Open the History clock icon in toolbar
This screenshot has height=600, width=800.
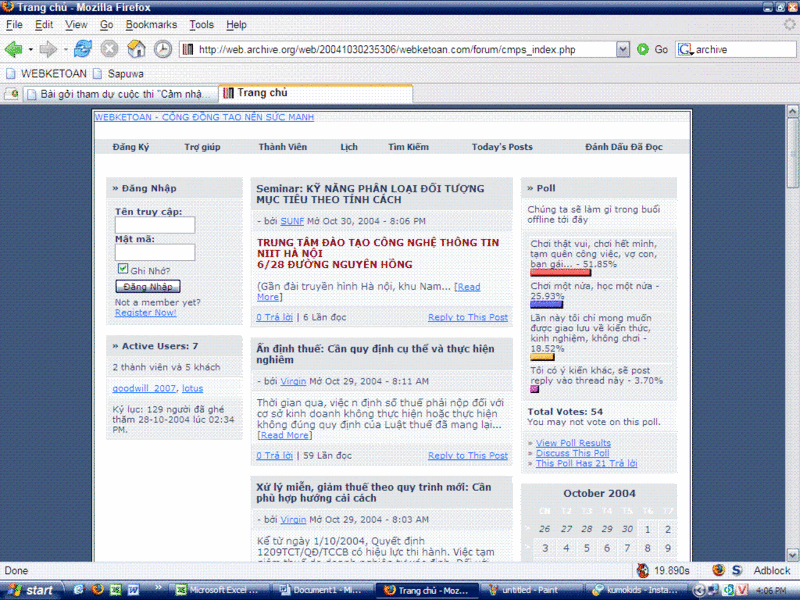(x=162, y=49)
